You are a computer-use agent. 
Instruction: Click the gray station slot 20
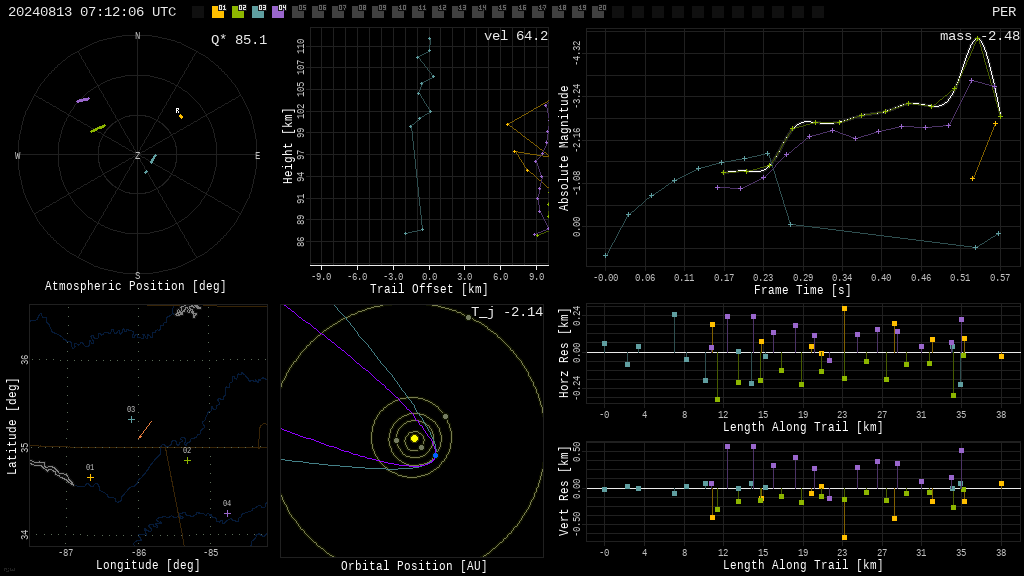(598, 12)
